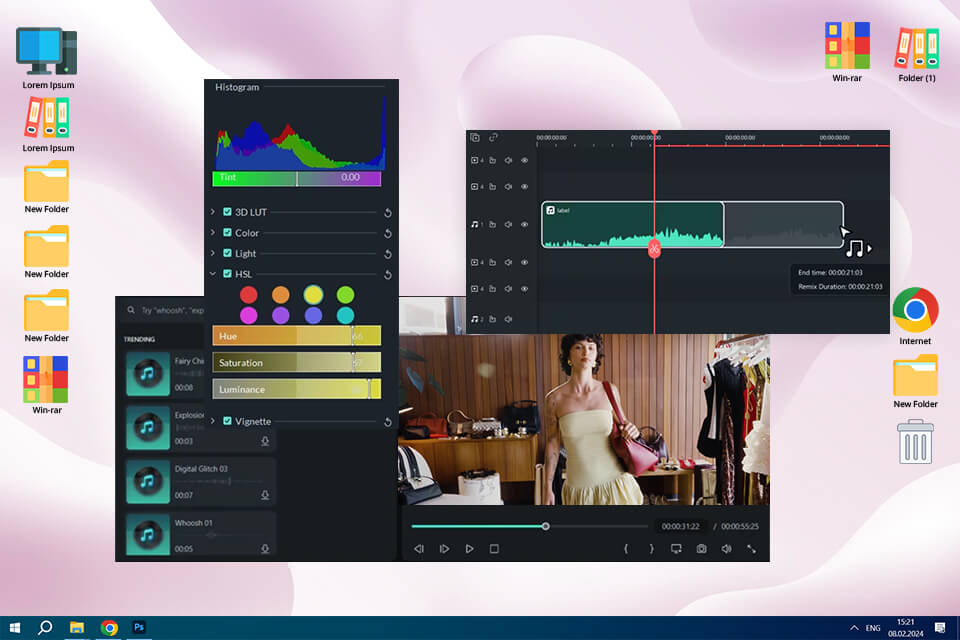
Task: Switch the preview to fullscreen
Action: point(751,549)
